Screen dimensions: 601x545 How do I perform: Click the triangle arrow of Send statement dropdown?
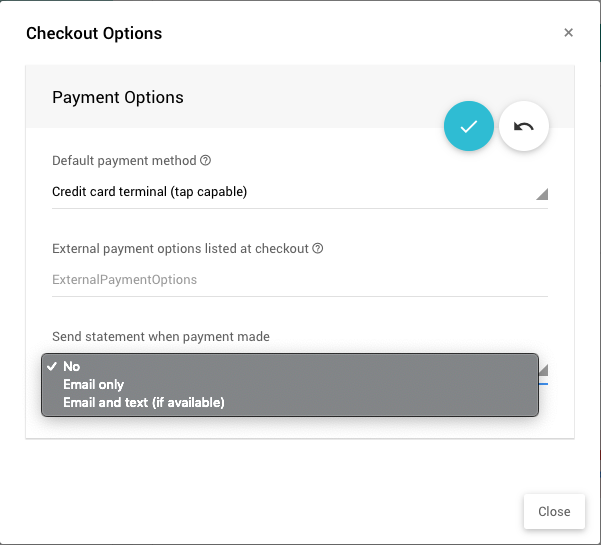point(544,371)
